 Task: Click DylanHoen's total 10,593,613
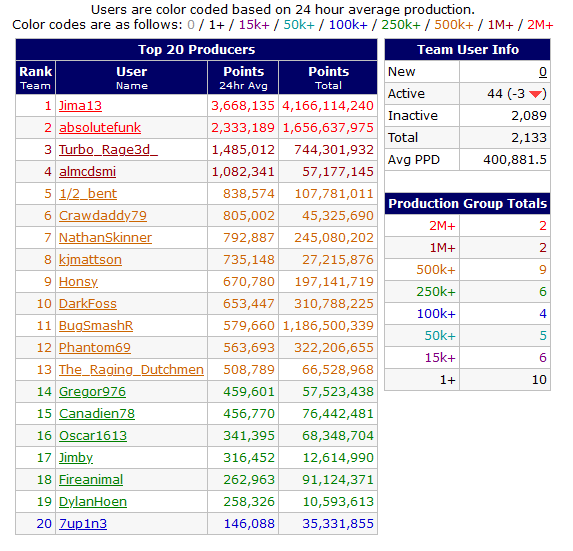(x=338, y=502)
